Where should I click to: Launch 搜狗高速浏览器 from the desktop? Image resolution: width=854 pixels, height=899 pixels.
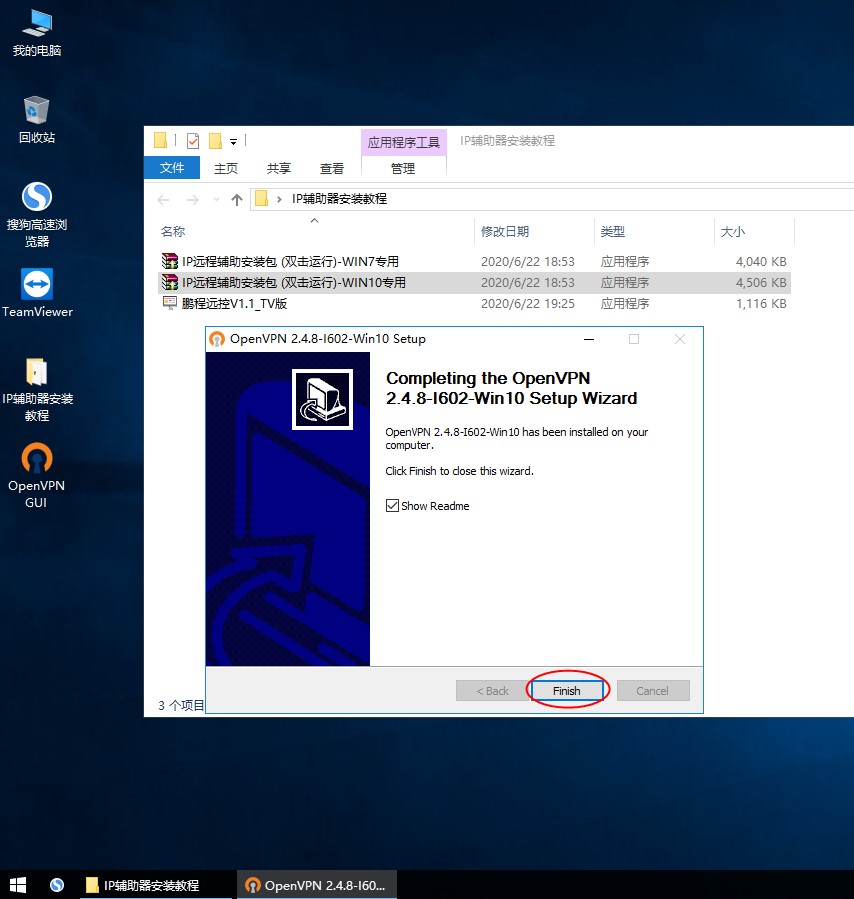[x=37, y=214]
